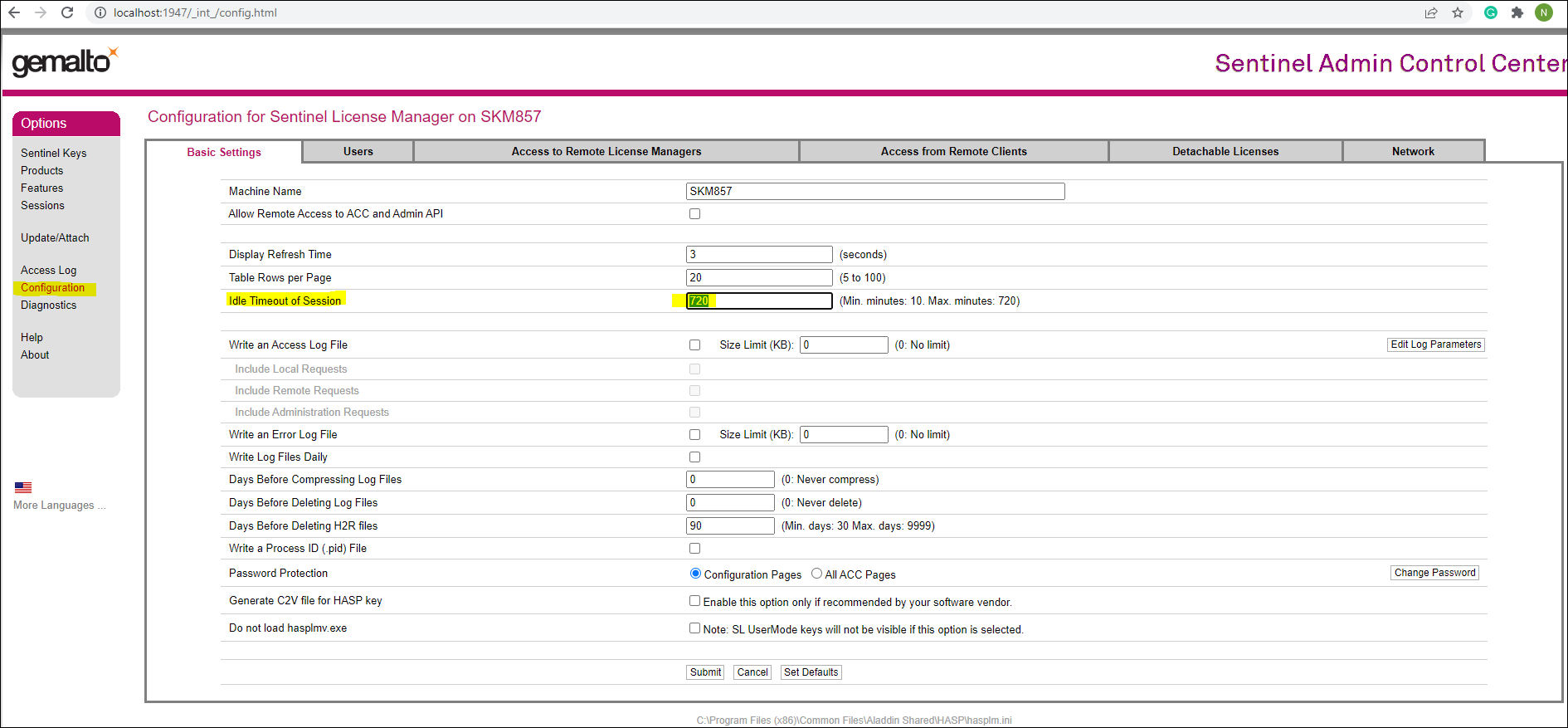The image size is (1568, 728).
Task: Click the Change Password button
Action: [x=1434, y=573]
